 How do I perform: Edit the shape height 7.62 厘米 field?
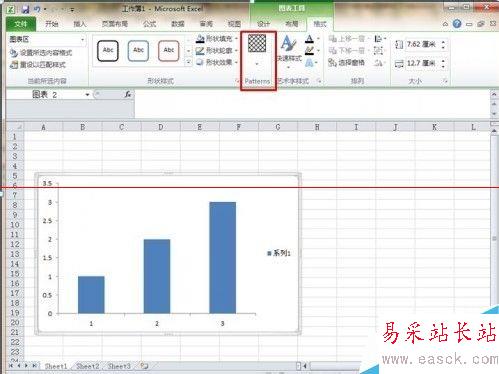pyautogui.click(x=422, y=44)
